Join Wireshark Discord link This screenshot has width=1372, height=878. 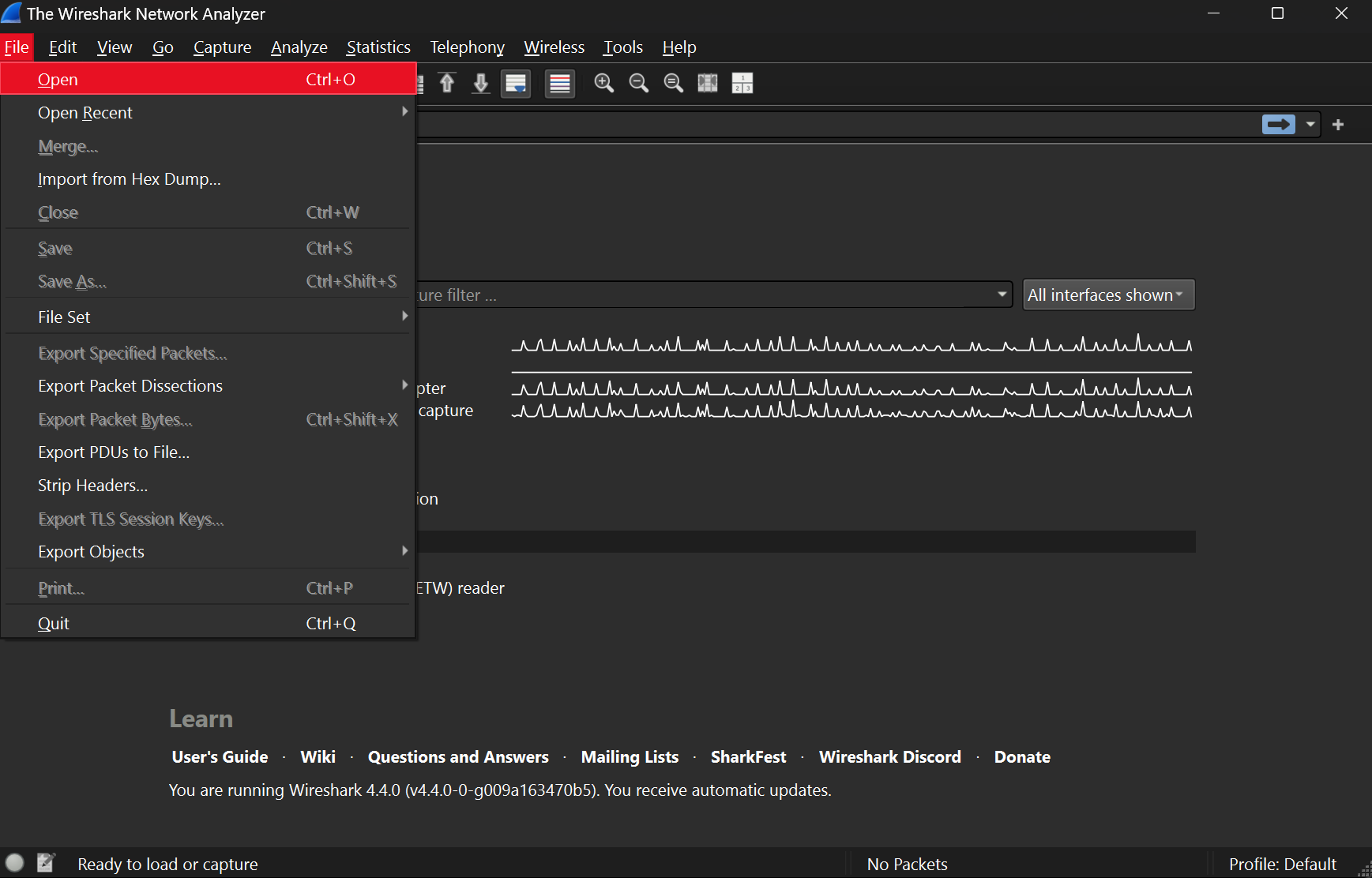tap(889, 756)
